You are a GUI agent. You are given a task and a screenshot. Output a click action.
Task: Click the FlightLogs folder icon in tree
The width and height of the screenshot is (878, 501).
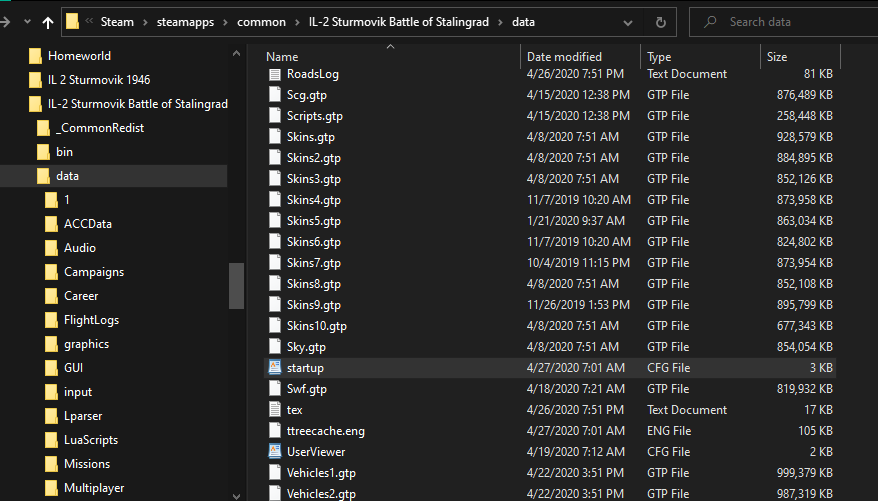(x=51, y=320)
